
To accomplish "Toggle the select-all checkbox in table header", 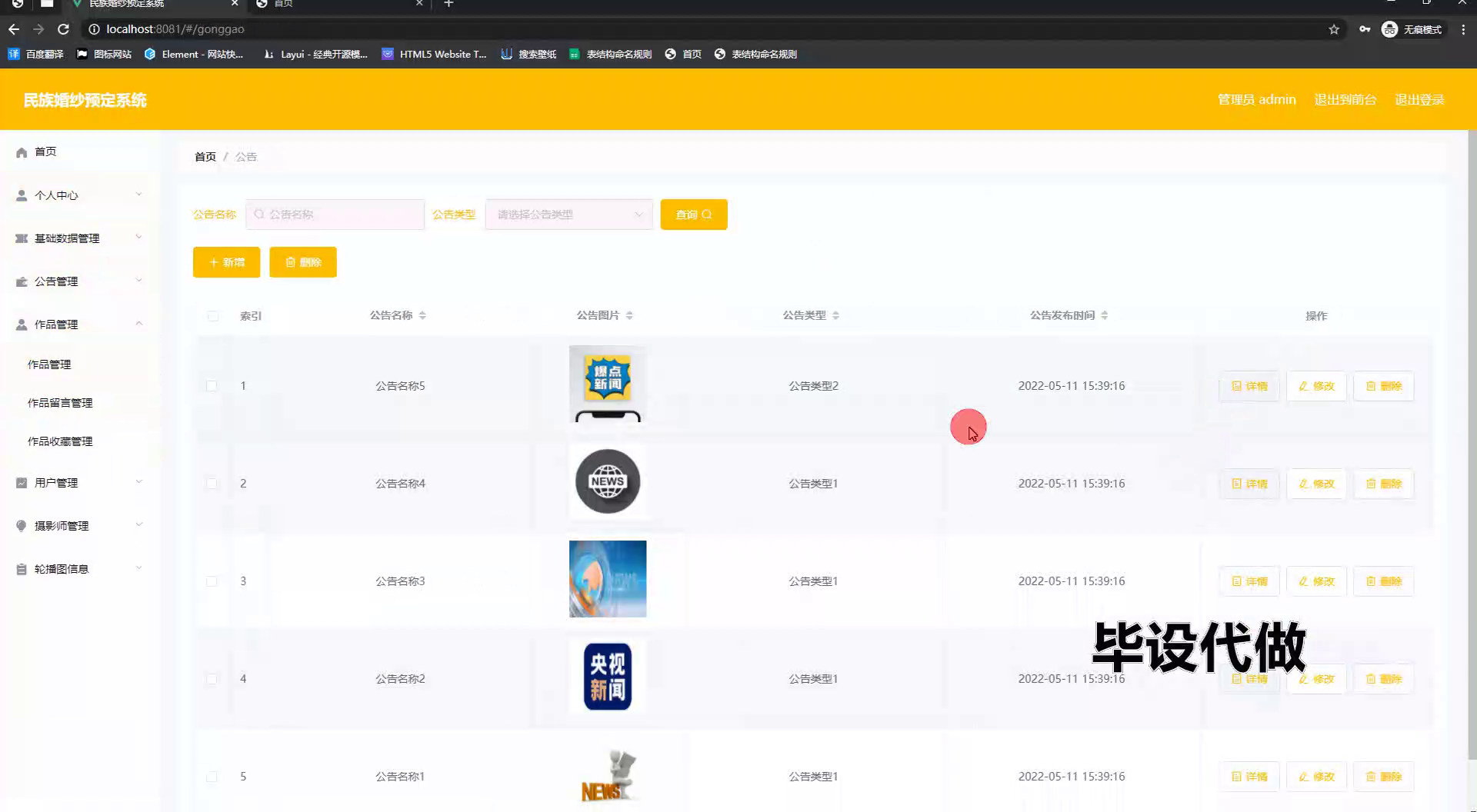I will pyautogui.click(x=213, y=316).
